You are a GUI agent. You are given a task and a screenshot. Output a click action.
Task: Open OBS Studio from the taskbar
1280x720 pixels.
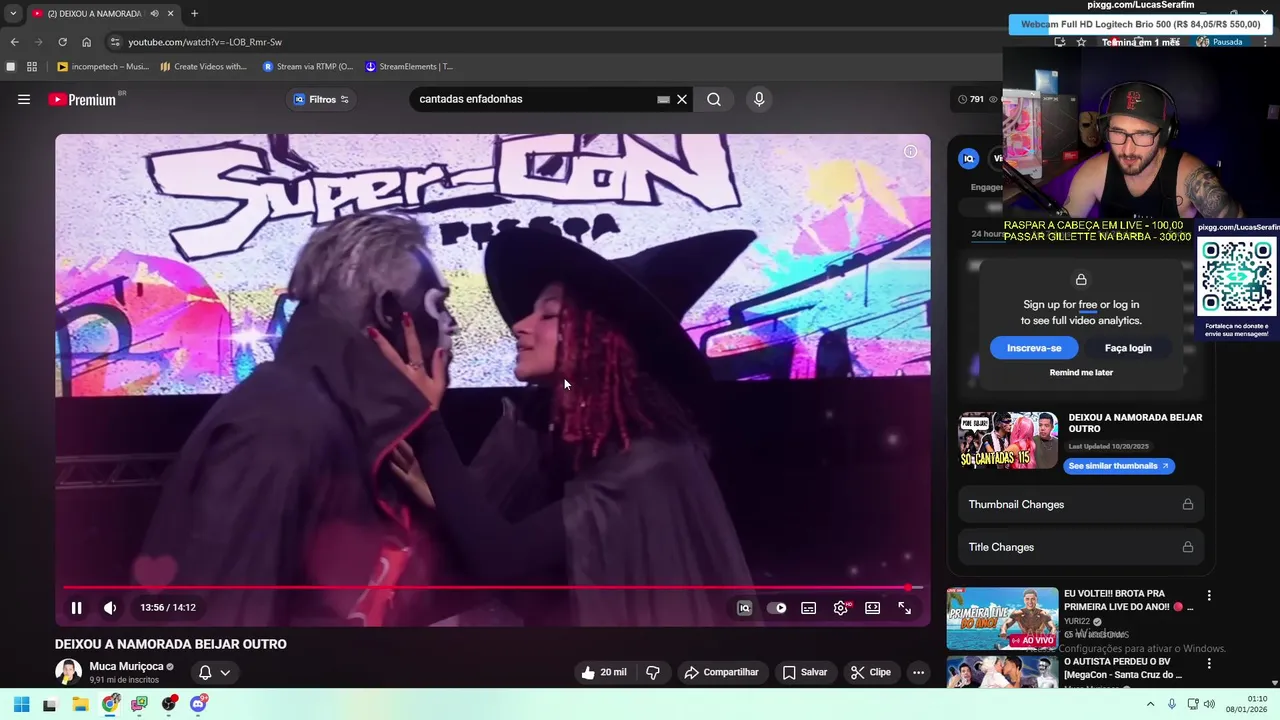(169, 704)
